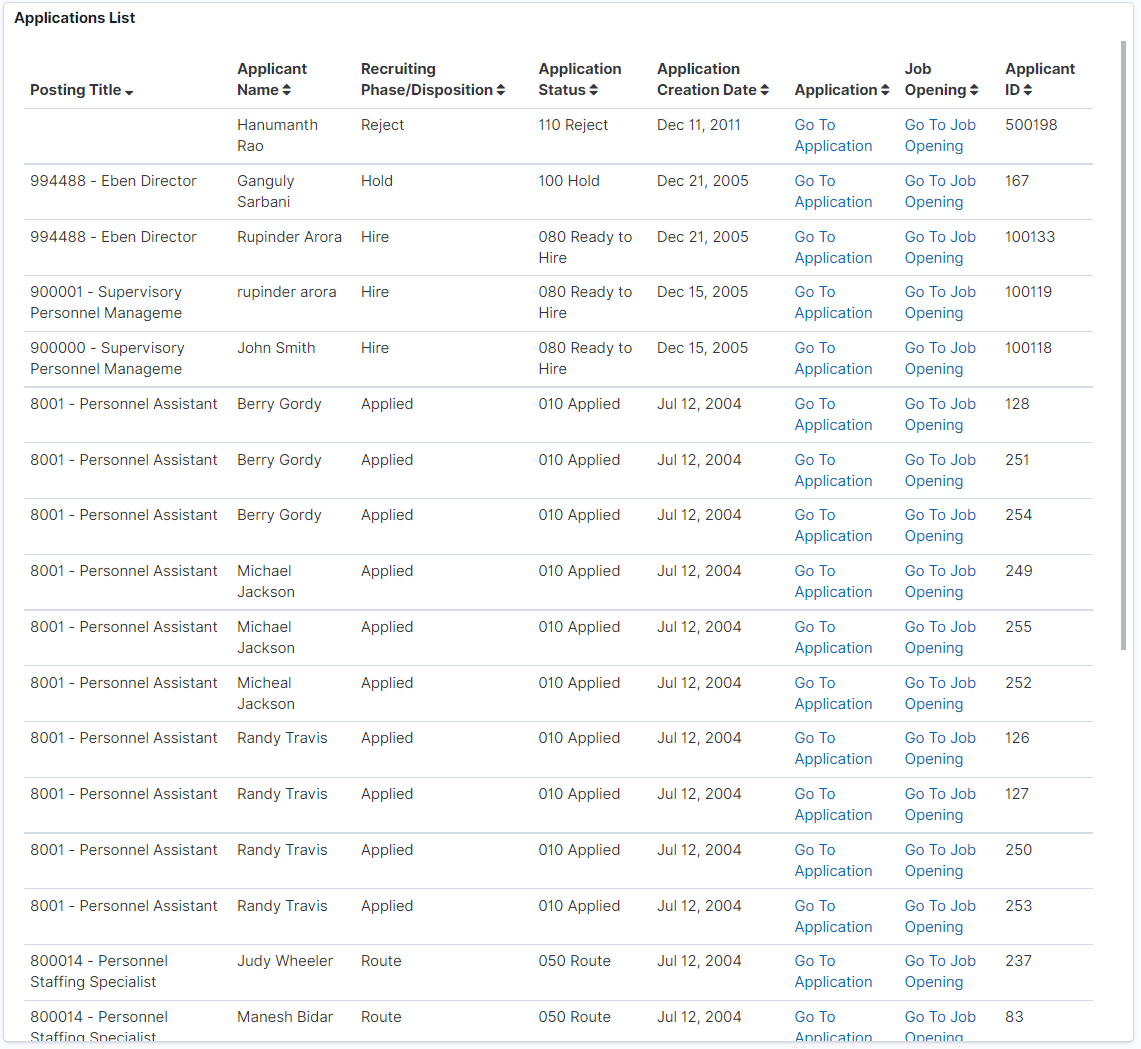
Task: Click the Application Creation Date sort icon
Action: point(765,90)
